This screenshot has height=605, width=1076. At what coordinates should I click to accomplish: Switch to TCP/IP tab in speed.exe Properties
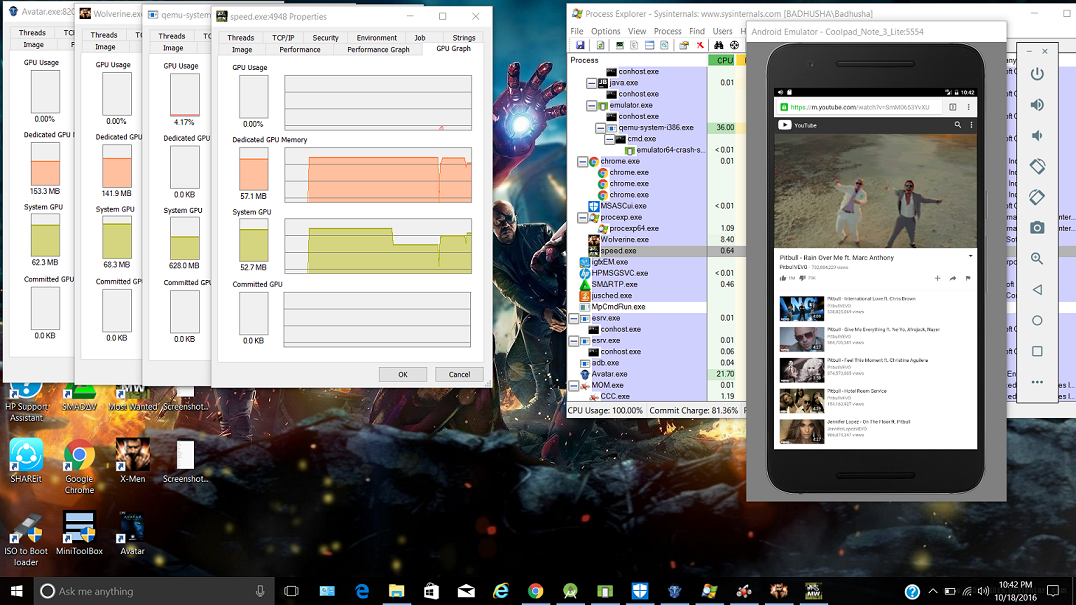coord(283,38)
